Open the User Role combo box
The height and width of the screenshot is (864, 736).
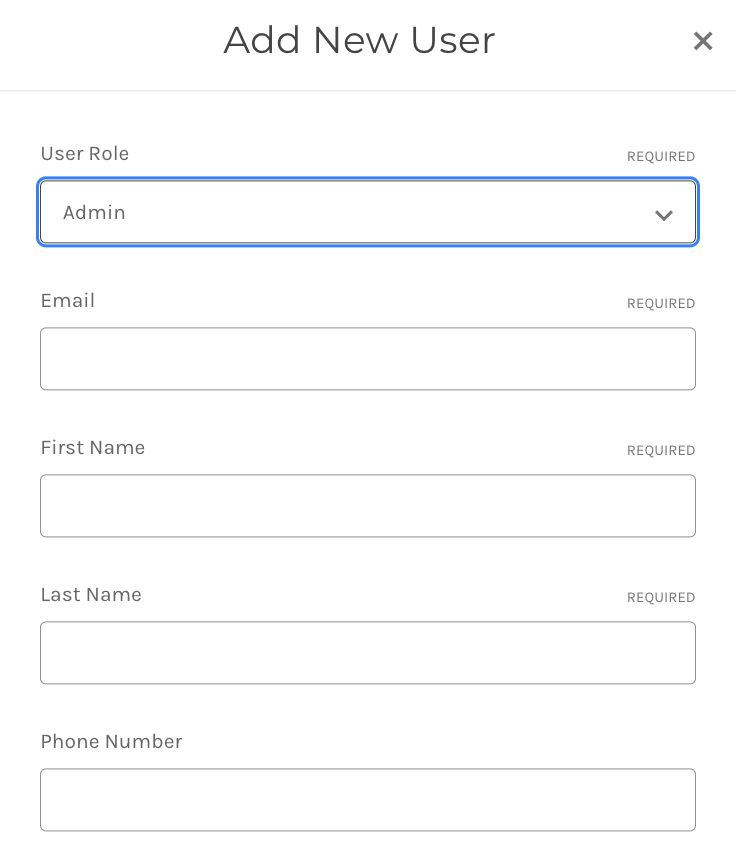pyautogui.click(x=368, y=212)
